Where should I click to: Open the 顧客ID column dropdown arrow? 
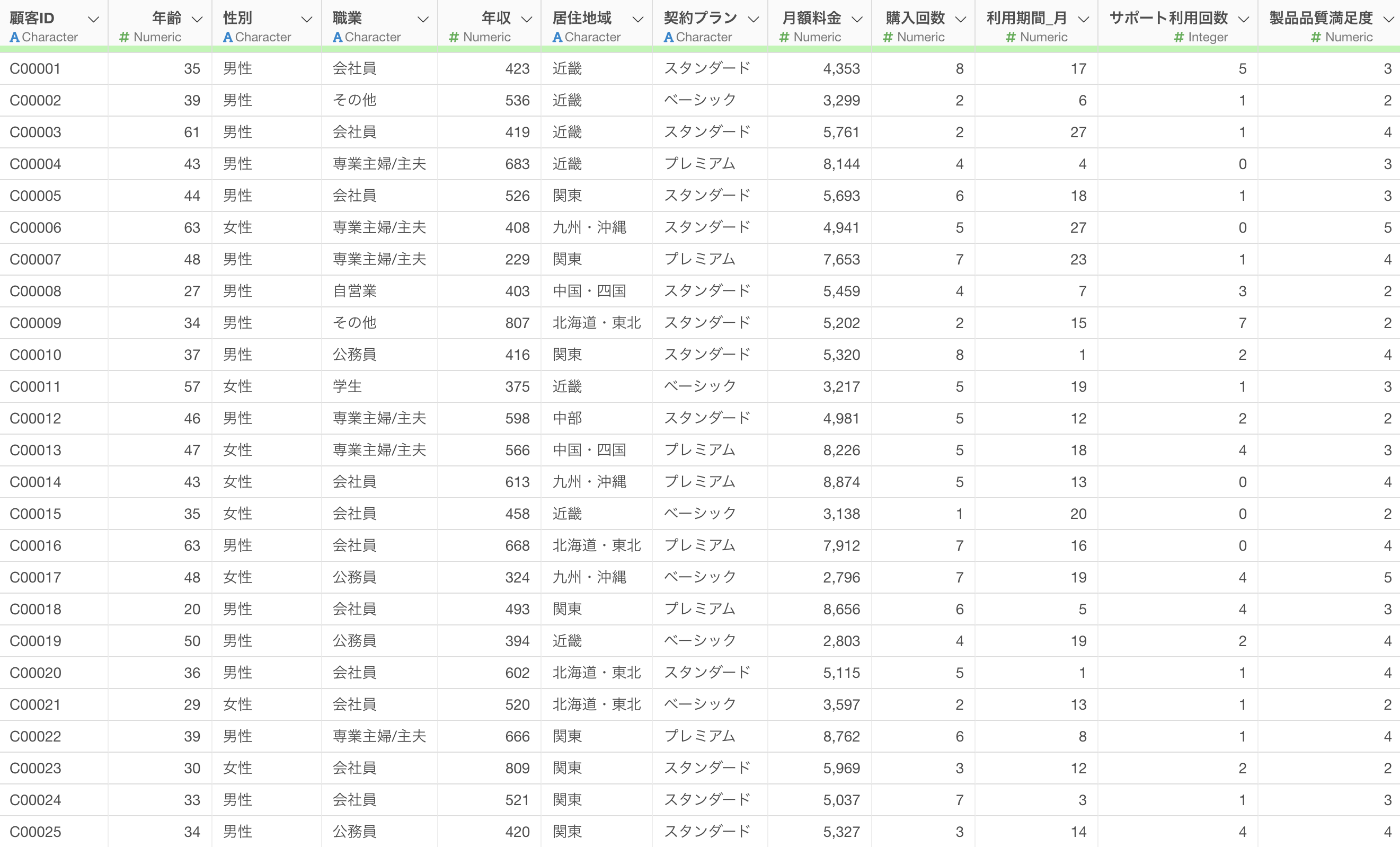[94, 19]
